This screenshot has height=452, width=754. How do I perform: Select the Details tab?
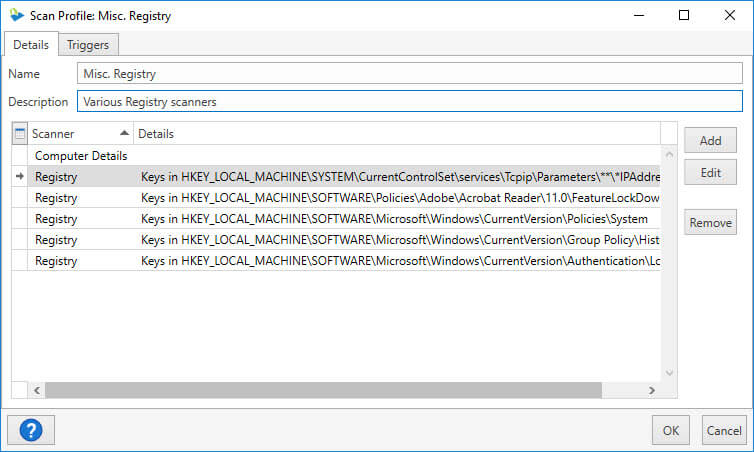pos(31,45)
